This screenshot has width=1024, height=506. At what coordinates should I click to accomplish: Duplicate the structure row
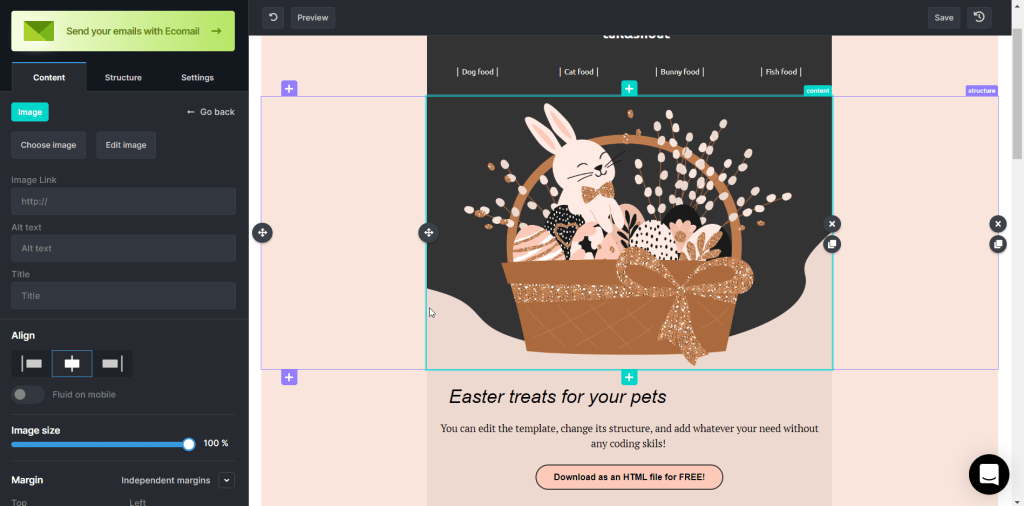pos(997,244)
